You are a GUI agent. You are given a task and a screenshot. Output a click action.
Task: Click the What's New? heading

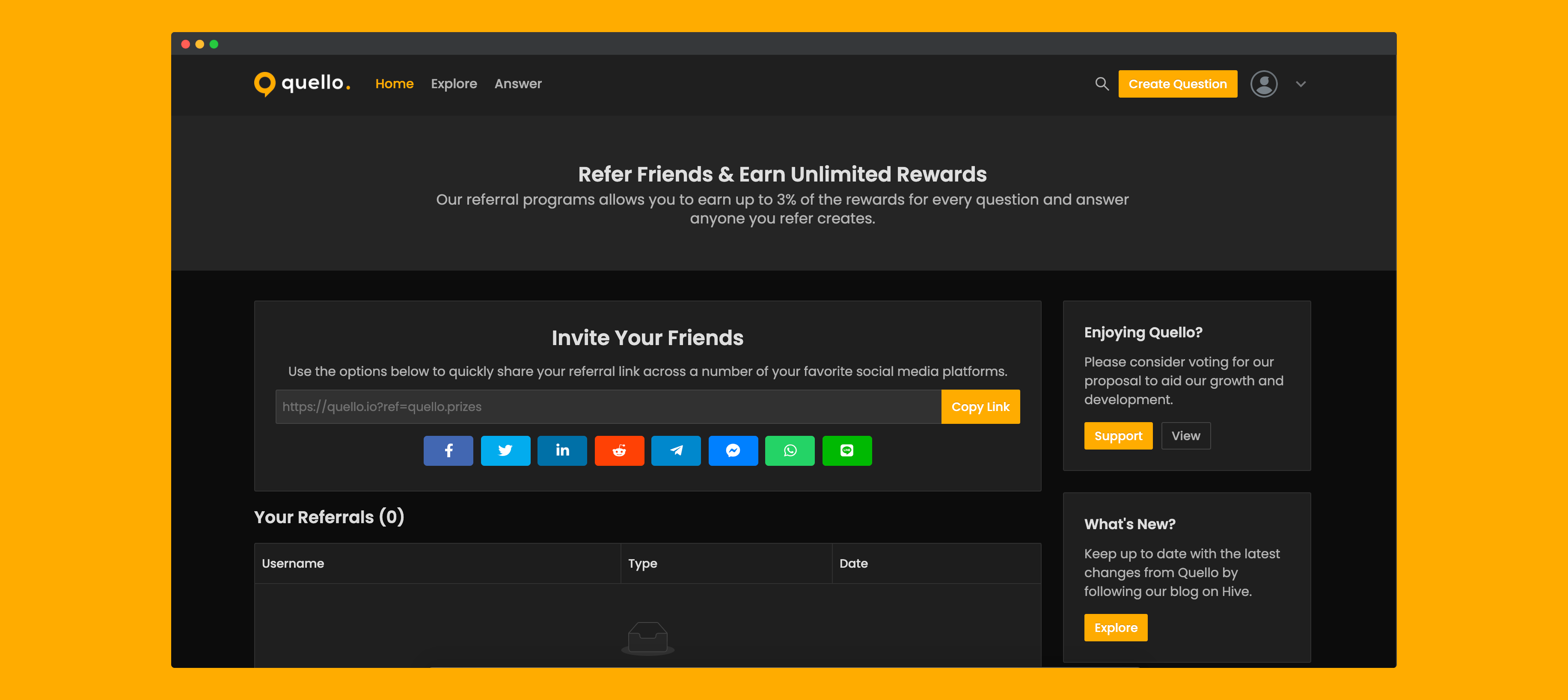point(1130,524)
